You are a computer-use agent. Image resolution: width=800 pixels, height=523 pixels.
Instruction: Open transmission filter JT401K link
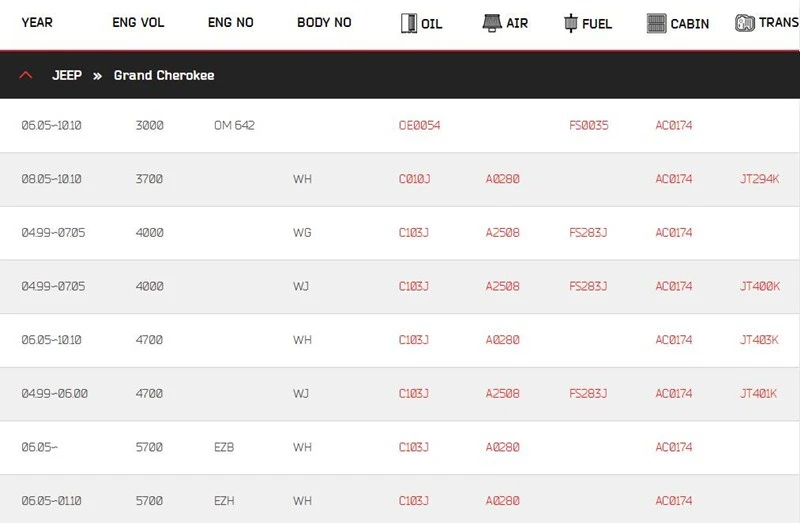click(758, 393)
